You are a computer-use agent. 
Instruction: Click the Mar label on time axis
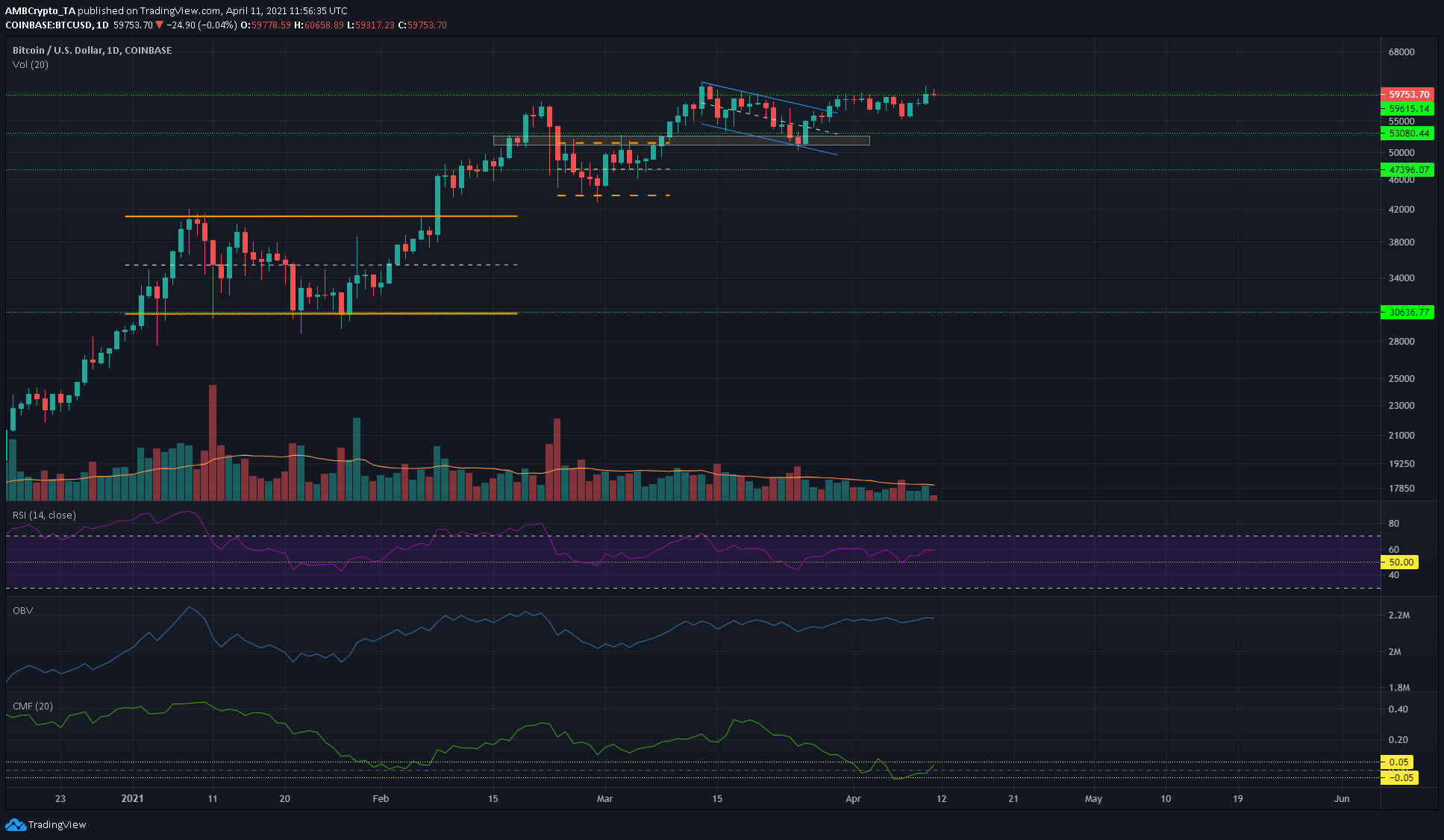(x=604, y=799)
